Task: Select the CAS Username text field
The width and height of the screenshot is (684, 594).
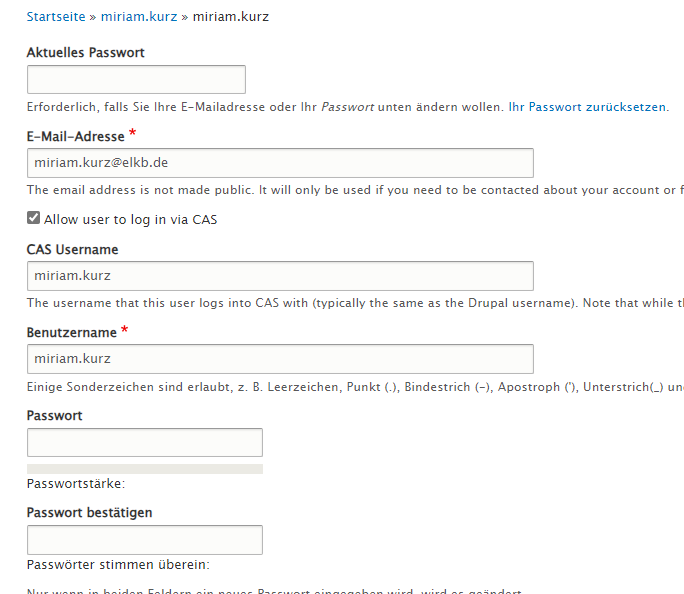Action: pos(280,276)
